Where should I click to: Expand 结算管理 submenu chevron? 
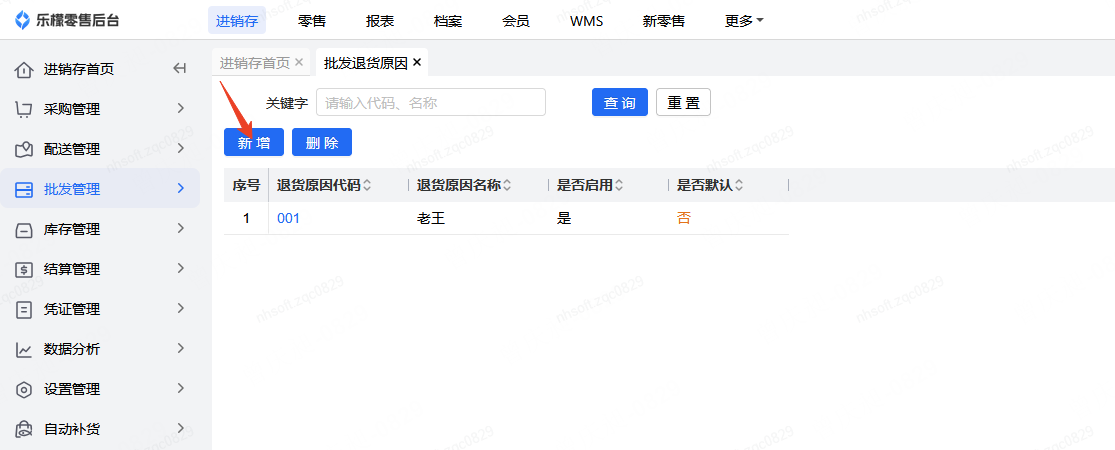[181, 268]
